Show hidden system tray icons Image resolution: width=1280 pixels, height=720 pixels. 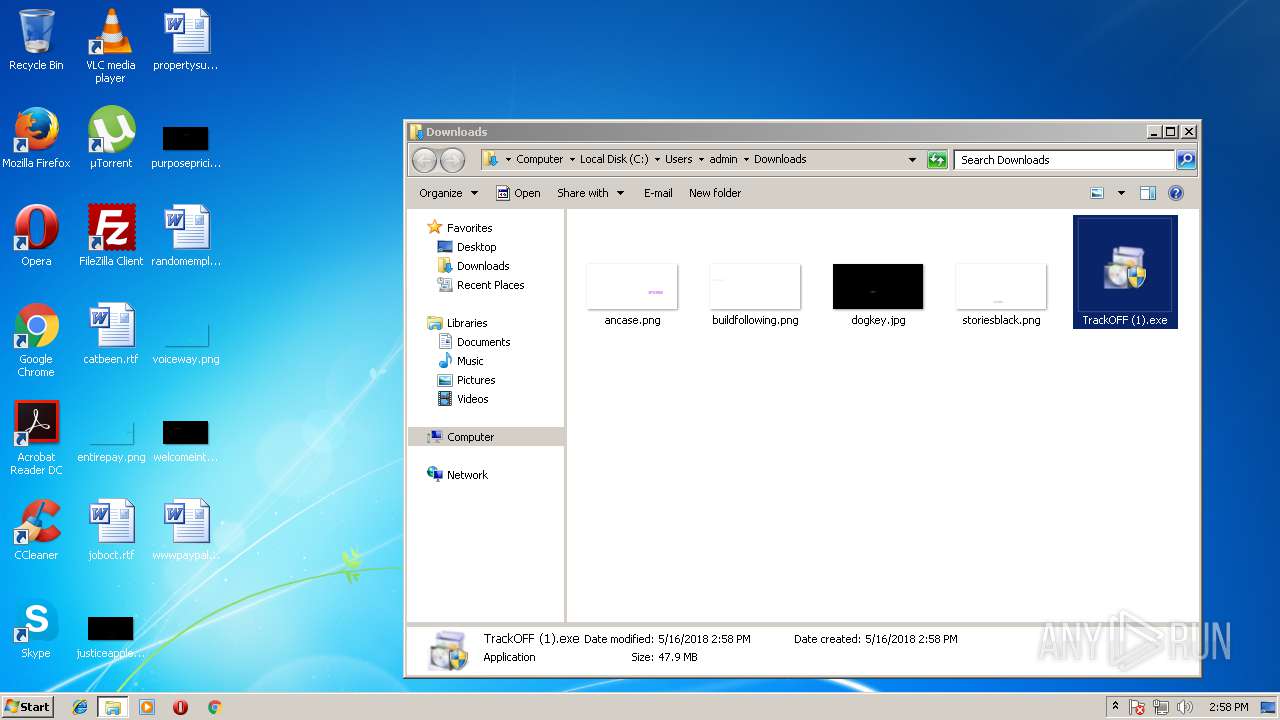coord(1115,707)
